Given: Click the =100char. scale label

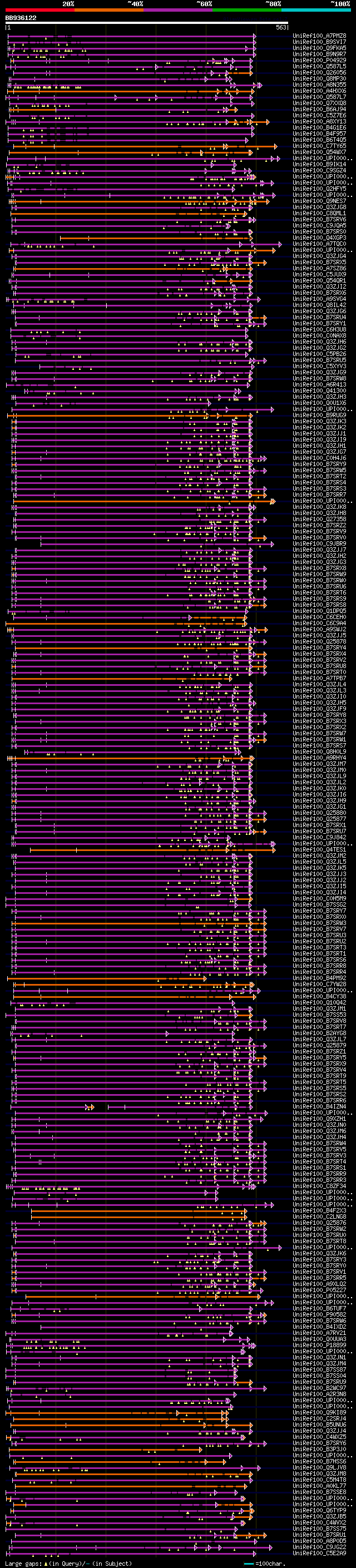Looking at the screenshot, I should [270, 1564].
